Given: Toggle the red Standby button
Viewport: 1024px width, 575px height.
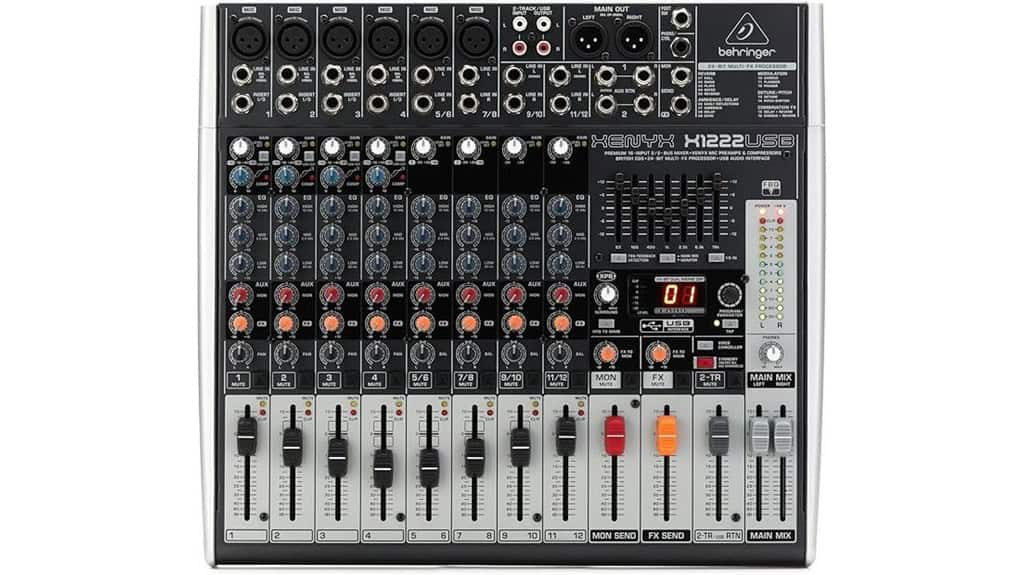Looking at the screenshot, I should (706, 362).
